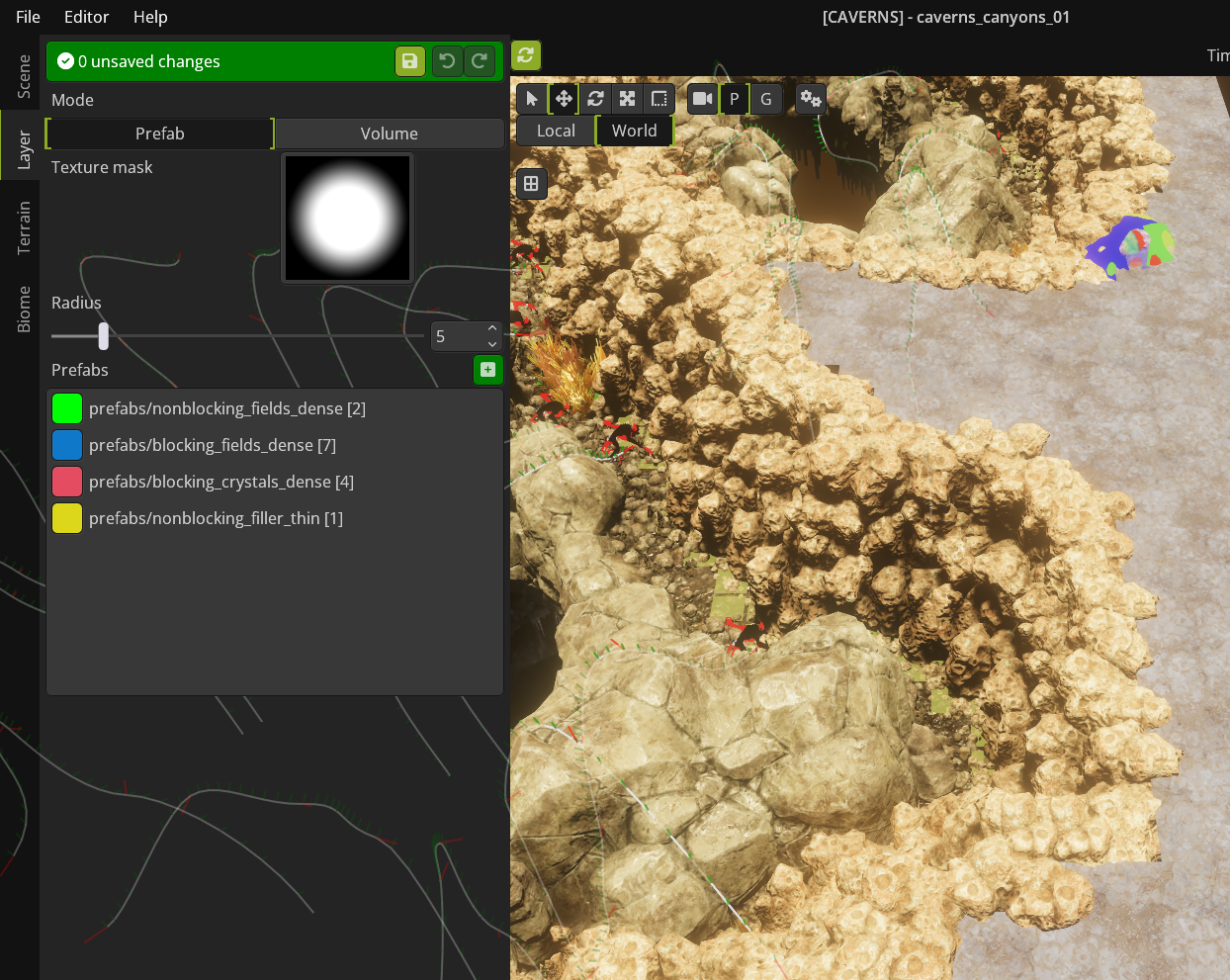The width and height of the screenshot is (1230, 980).
Task: Click the Texture mask preview thumbnail
Action: [x=347, y=218]
